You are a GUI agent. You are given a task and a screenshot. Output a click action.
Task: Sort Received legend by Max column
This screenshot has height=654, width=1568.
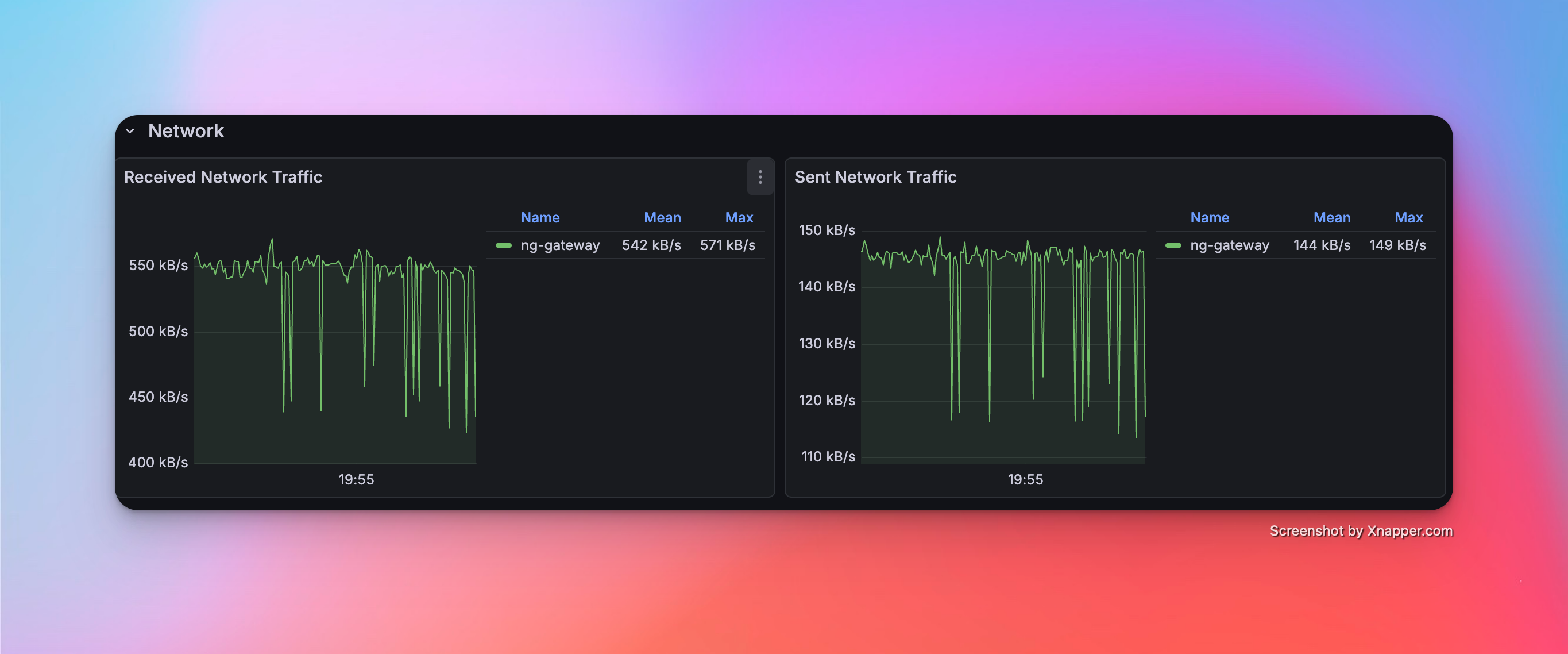(739, 217)
